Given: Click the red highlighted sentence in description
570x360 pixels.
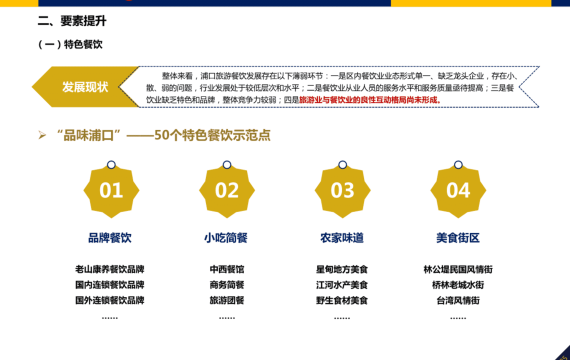Looking at the screenshot, I should pos(370,100).
